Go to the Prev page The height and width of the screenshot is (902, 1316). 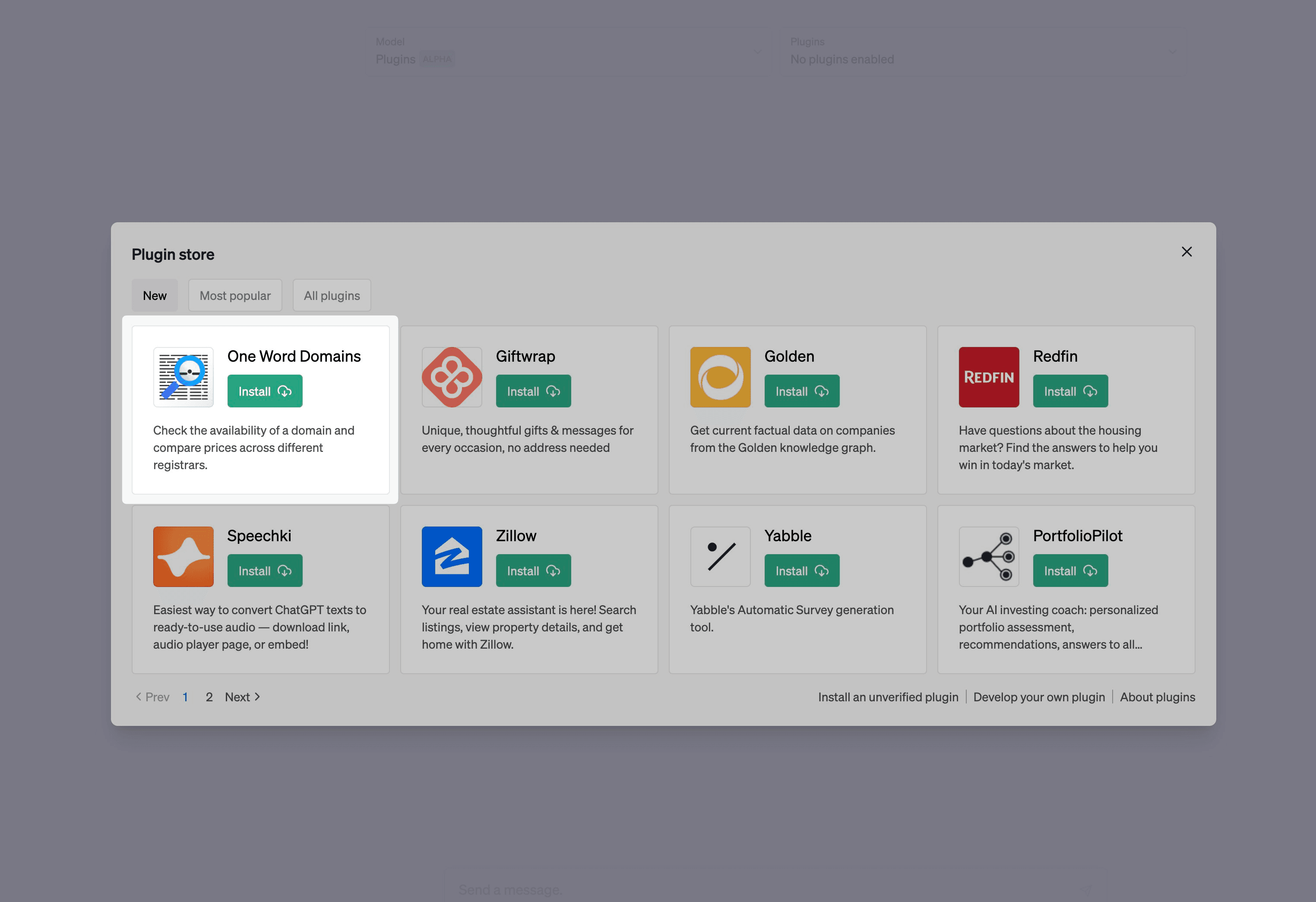[x=152, y=697]
